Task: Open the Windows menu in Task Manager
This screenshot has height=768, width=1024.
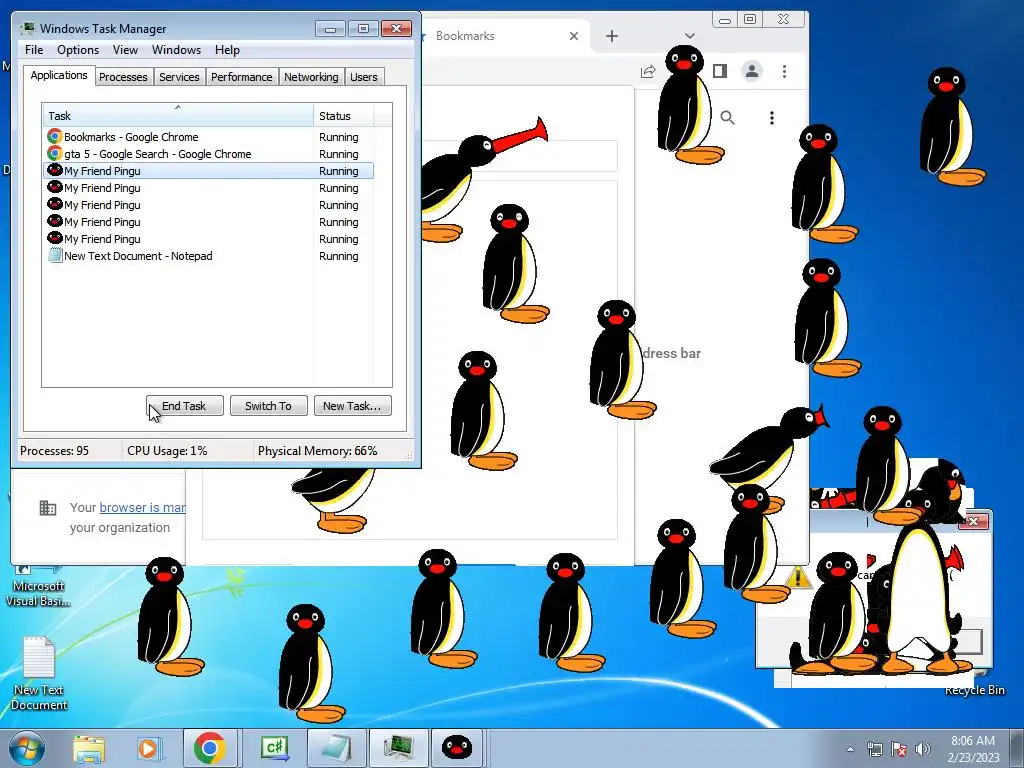Action: (176, 50)
